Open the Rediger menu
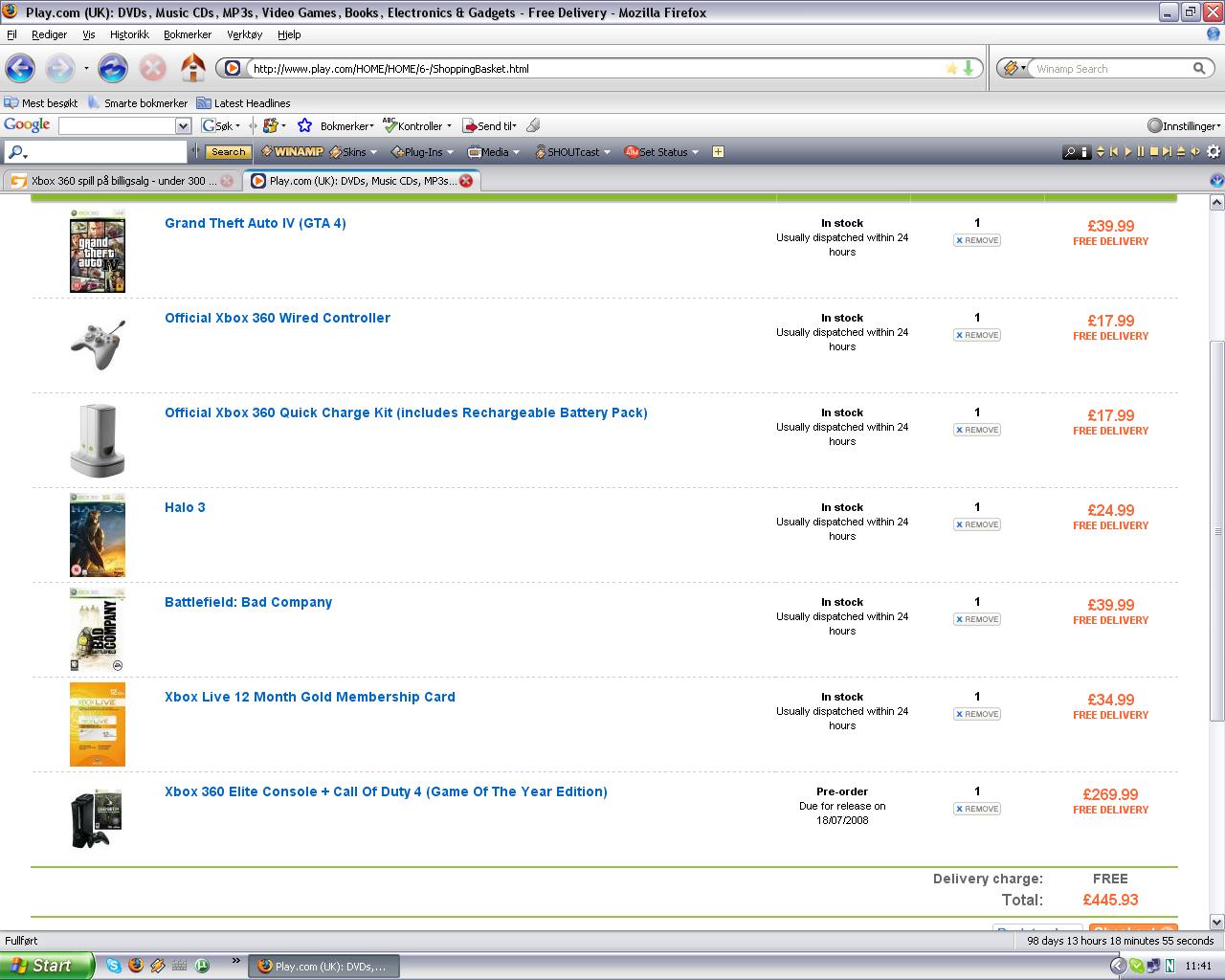This screenshot has height=980, width=1225. (49, 34)
